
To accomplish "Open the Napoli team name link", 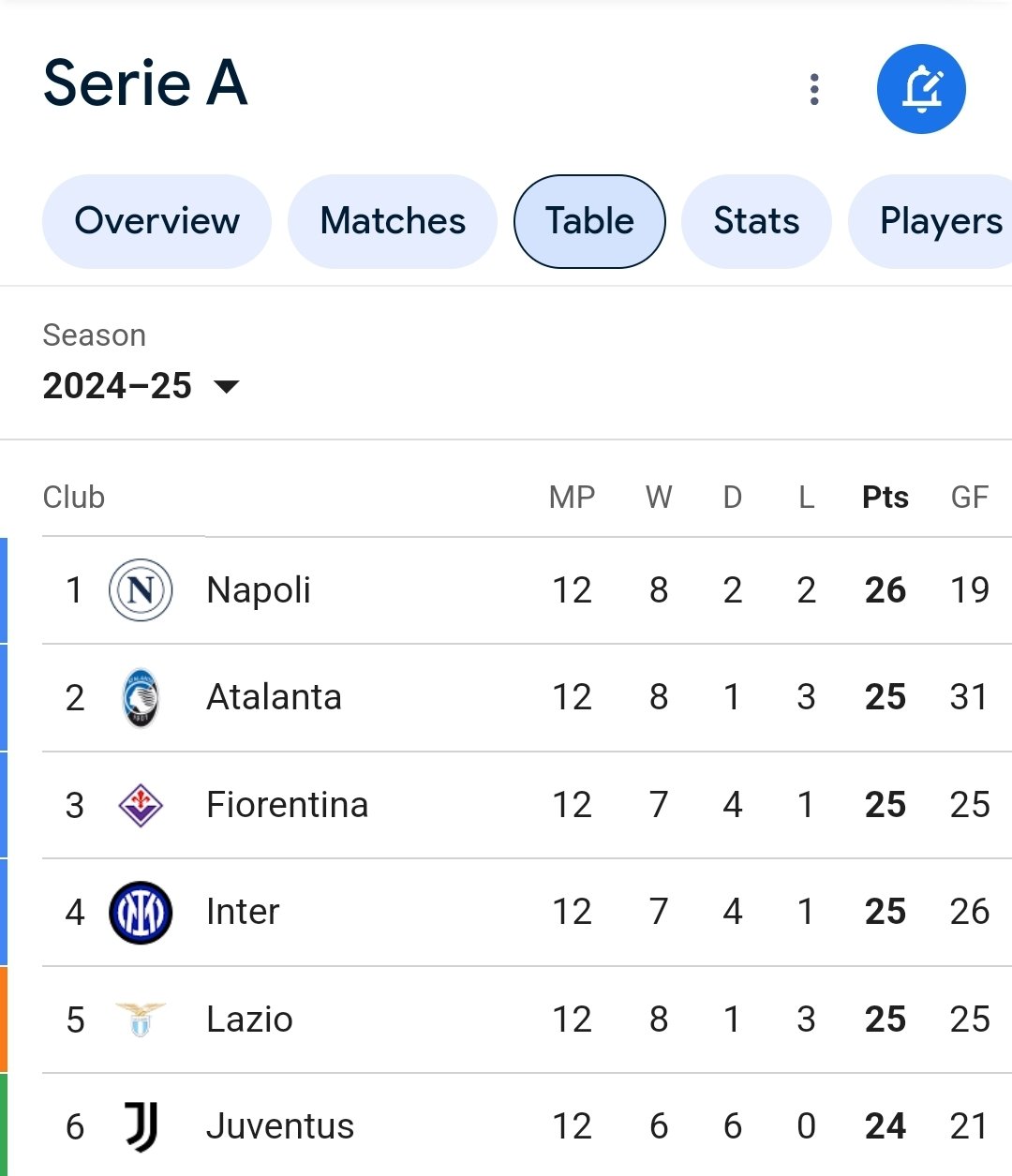I will (x=259, y=590).
